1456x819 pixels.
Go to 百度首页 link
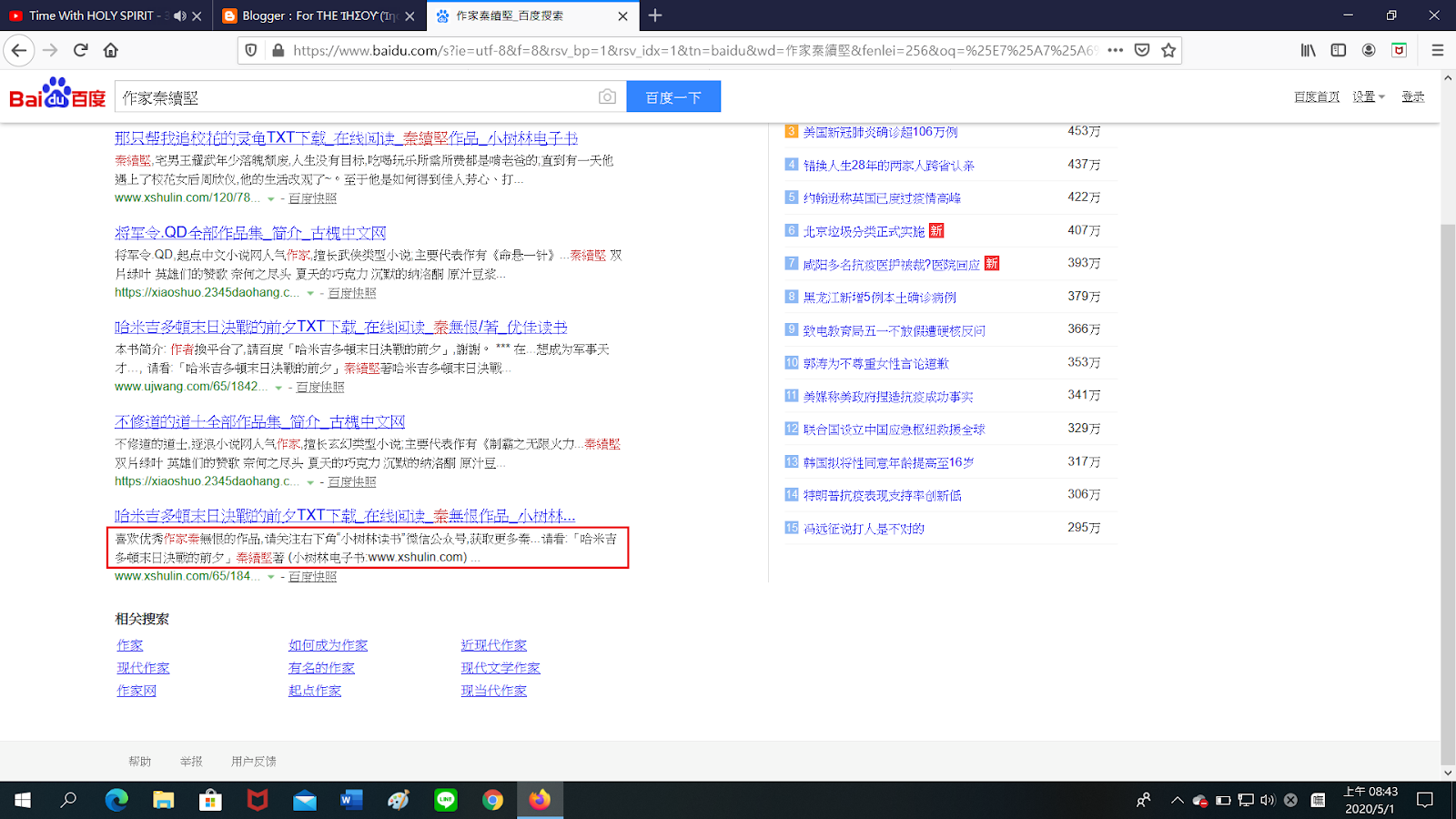[x=1317, y=96]
